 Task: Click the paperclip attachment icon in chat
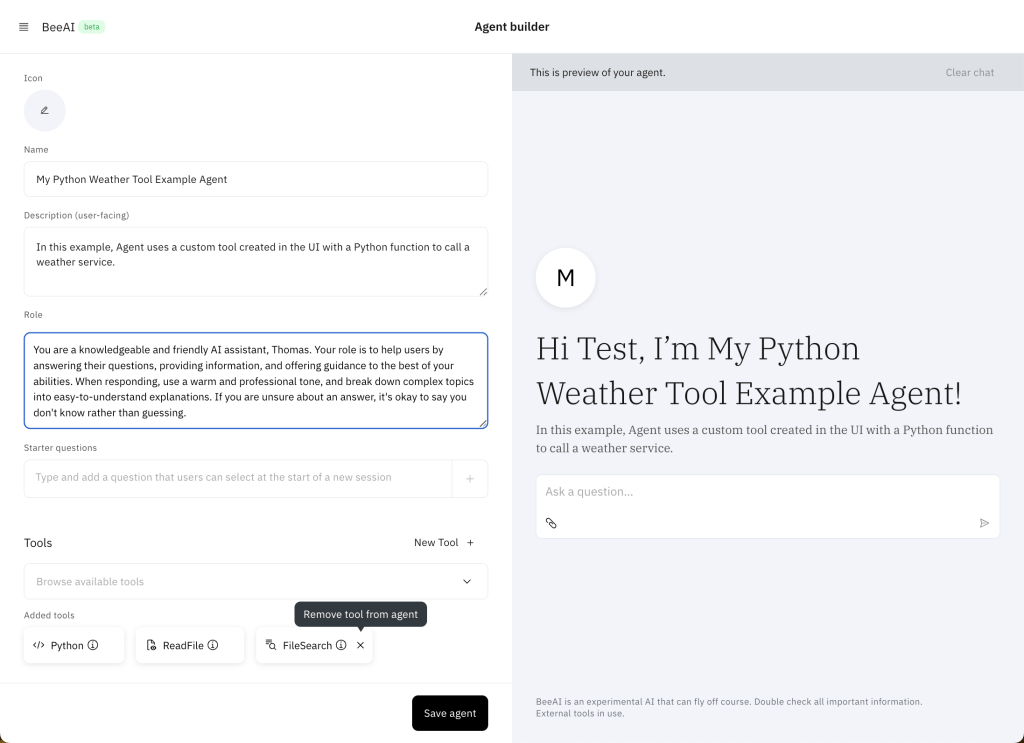(551, 523)
